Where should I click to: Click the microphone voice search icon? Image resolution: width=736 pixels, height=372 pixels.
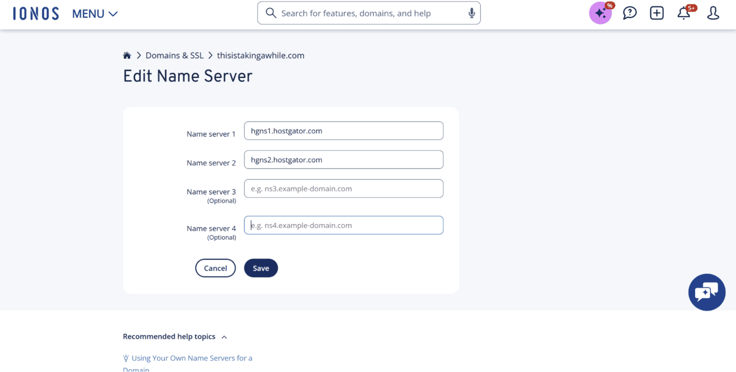coord(472,13)
